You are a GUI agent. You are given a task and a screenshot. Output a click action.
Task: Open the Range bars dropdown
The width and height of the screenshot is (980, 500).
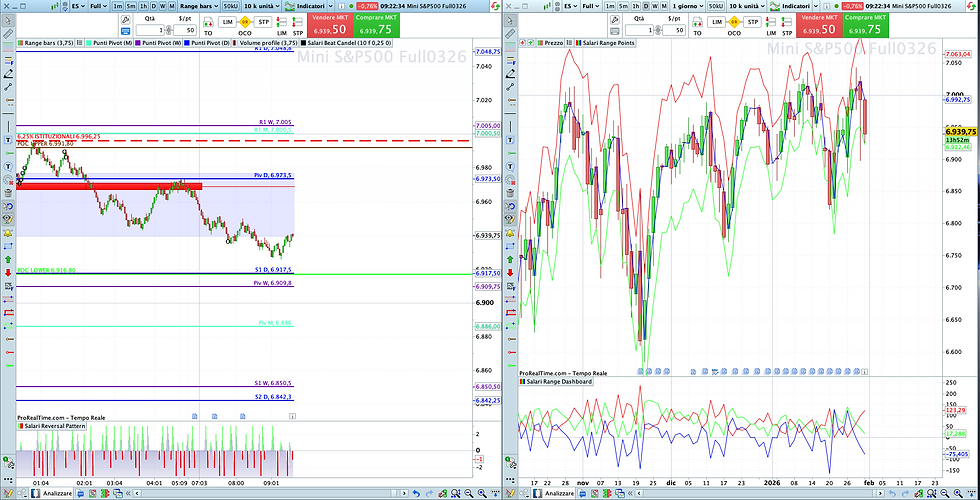199,6
